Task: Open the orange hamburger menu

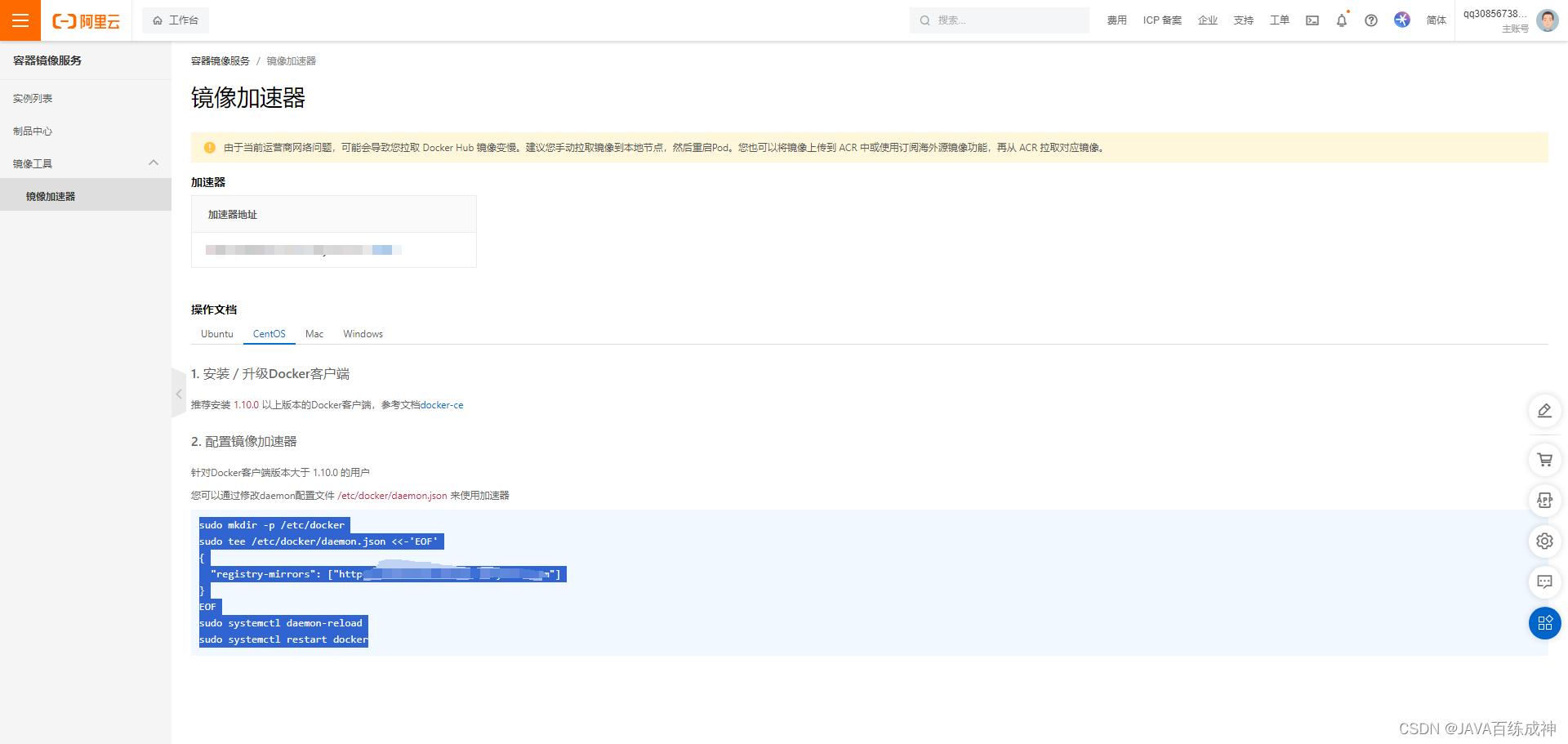Action: pyautogui.click(x=20, y=20)
